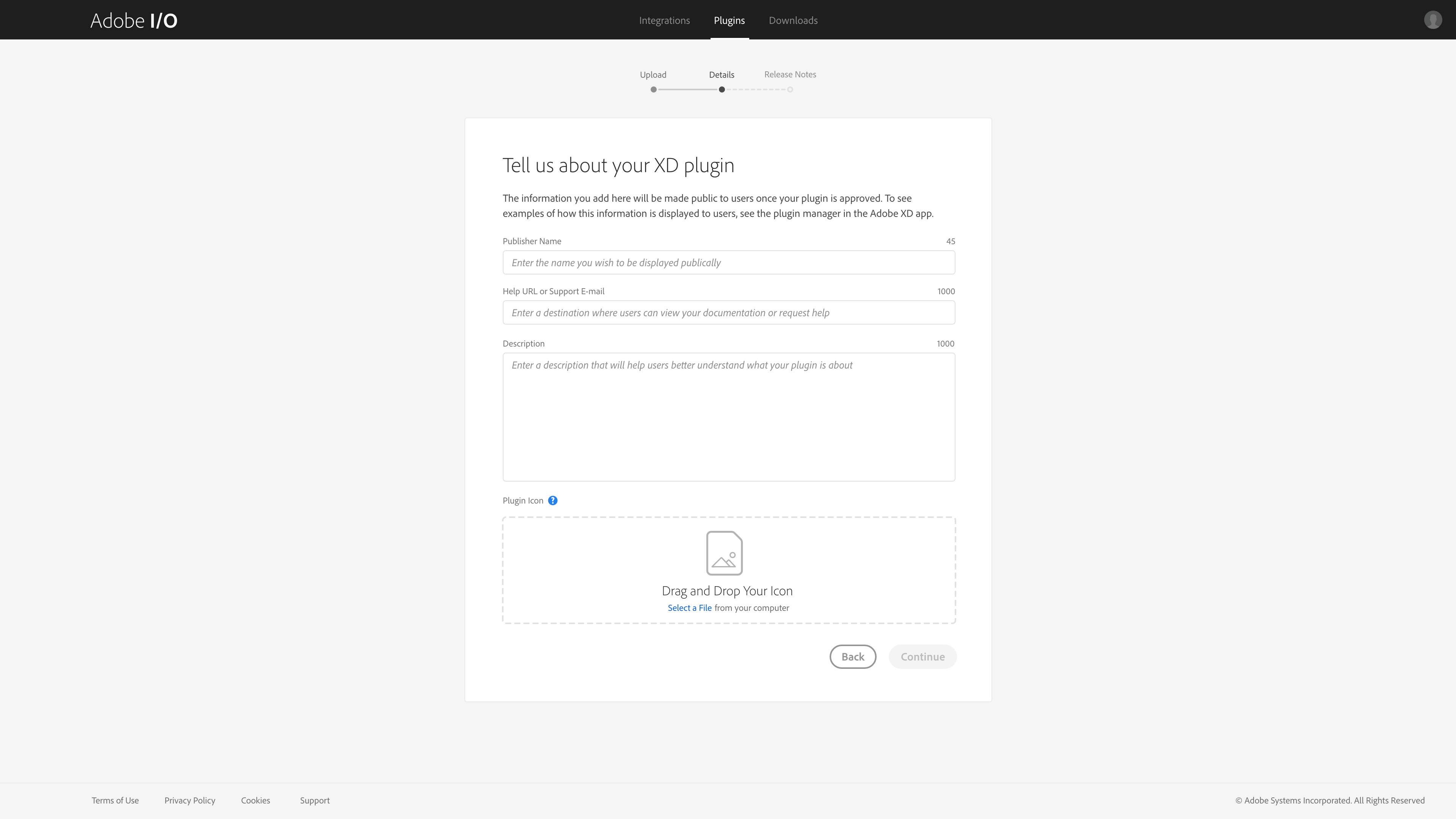This screenshot has height=819, width=1456.
Task: Click the Continue button
Action: [x=923, y=656]
